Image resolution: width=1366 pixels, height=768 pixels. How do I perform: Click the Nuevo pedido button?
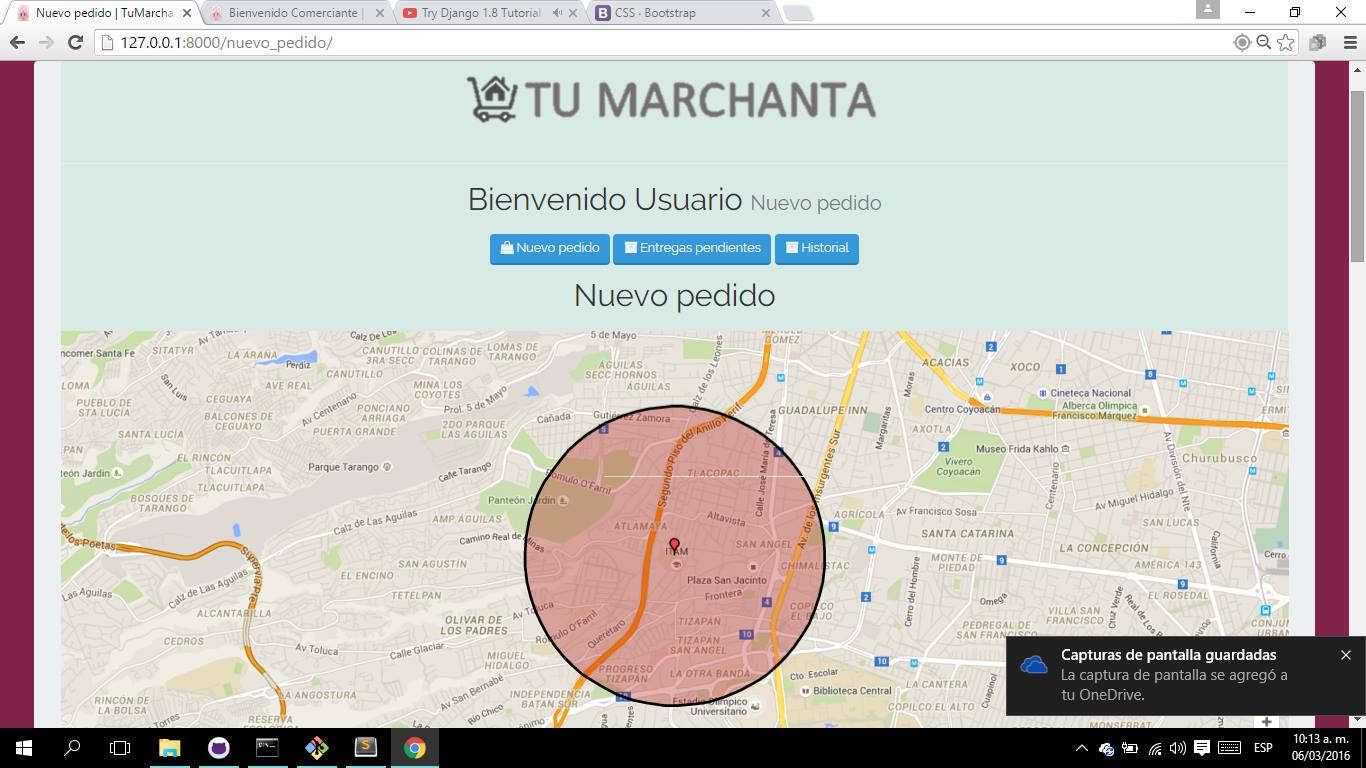[x=550, y=248]
